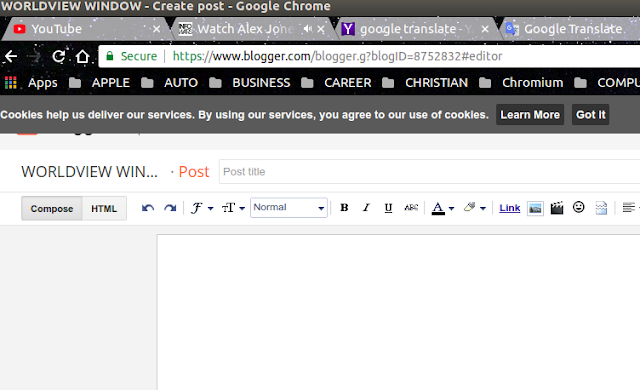640x390 pixels.
Task: Click the browser forward arrow
Action: (35, 56)
